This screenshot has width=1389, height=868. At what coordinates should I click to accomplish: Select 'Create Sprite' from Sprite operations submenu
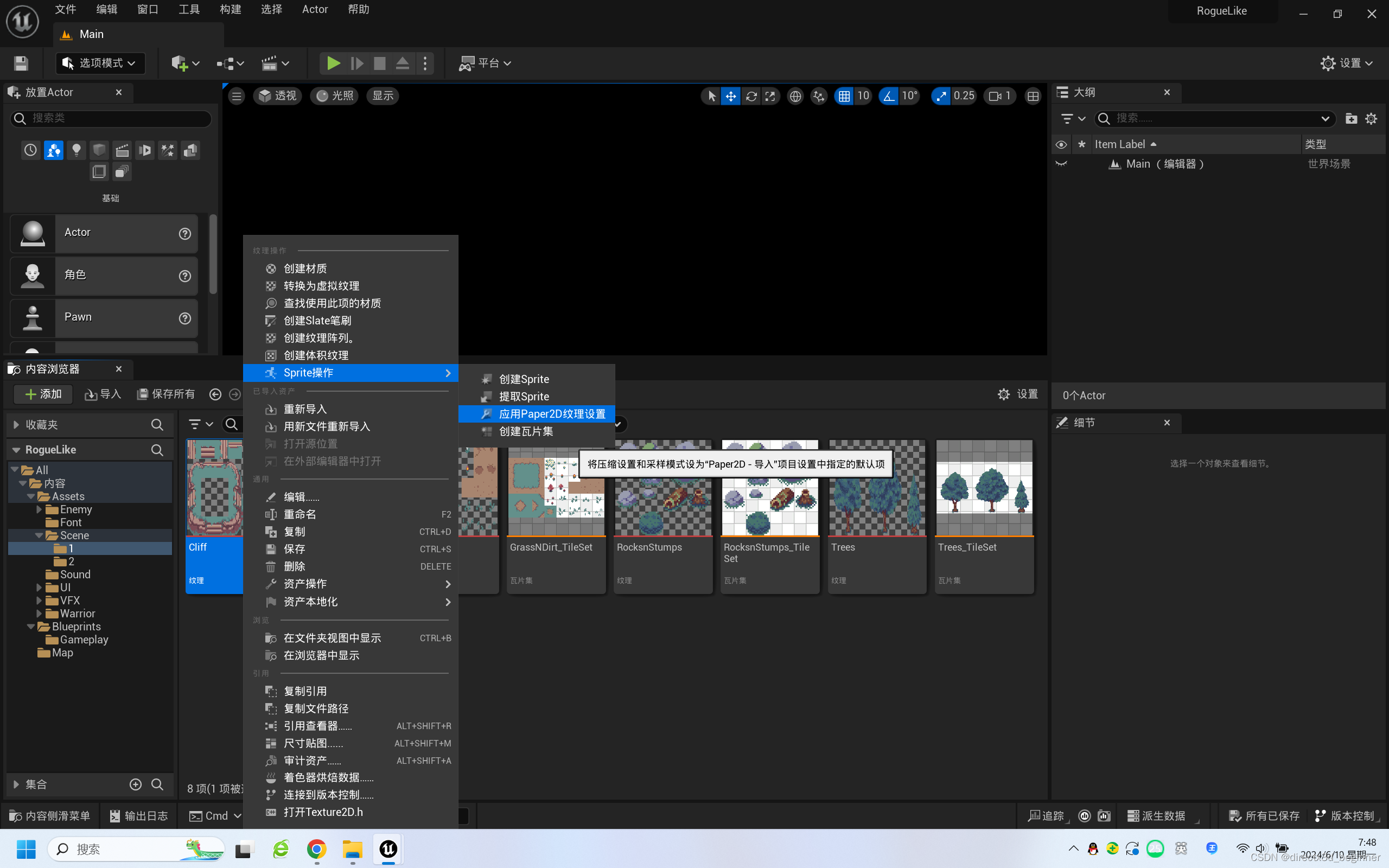click(524, 379)
